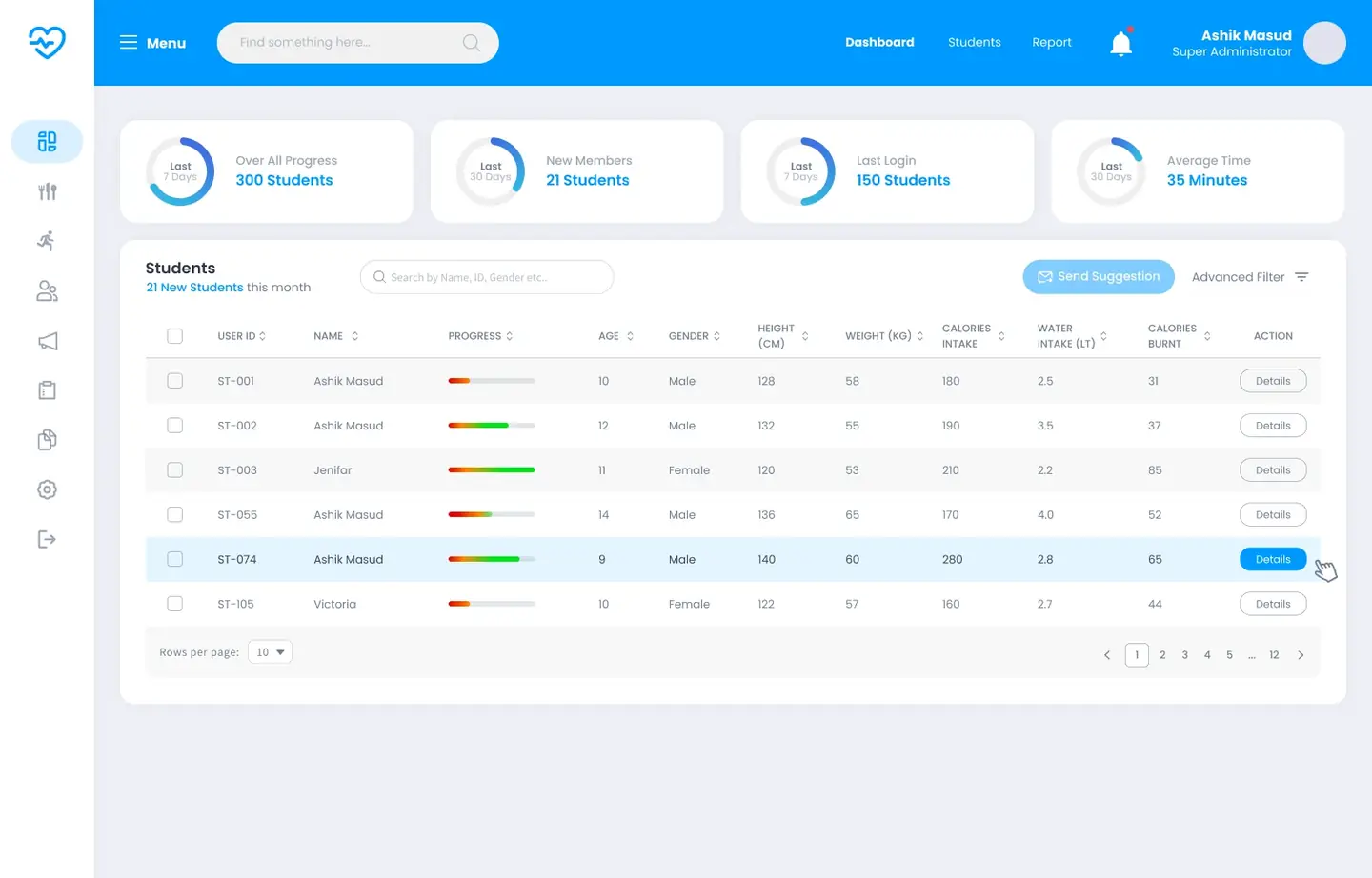Sort by PROGRESS column arrows

[510, 336]
